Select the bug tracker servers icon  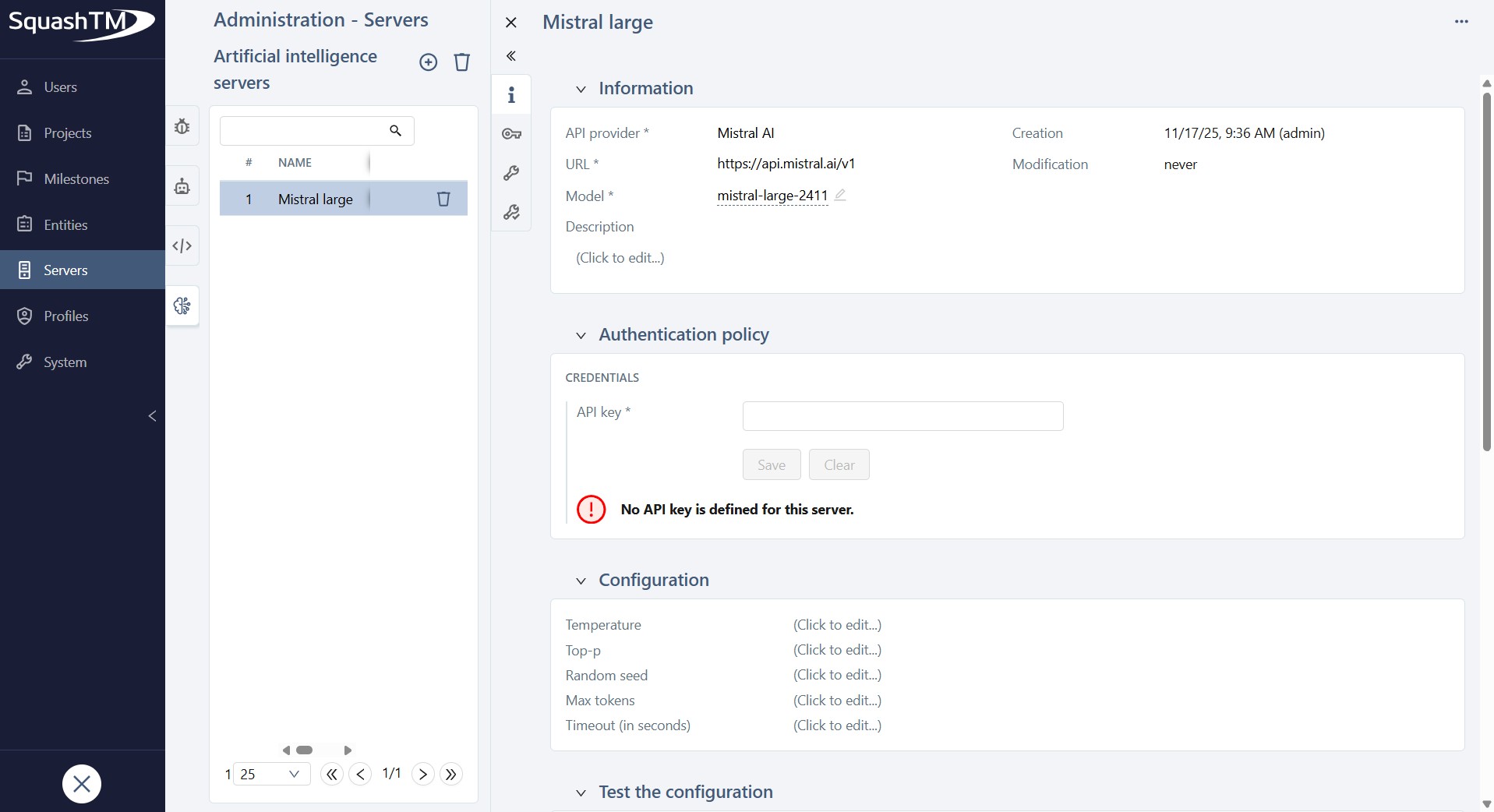(182, 125)
